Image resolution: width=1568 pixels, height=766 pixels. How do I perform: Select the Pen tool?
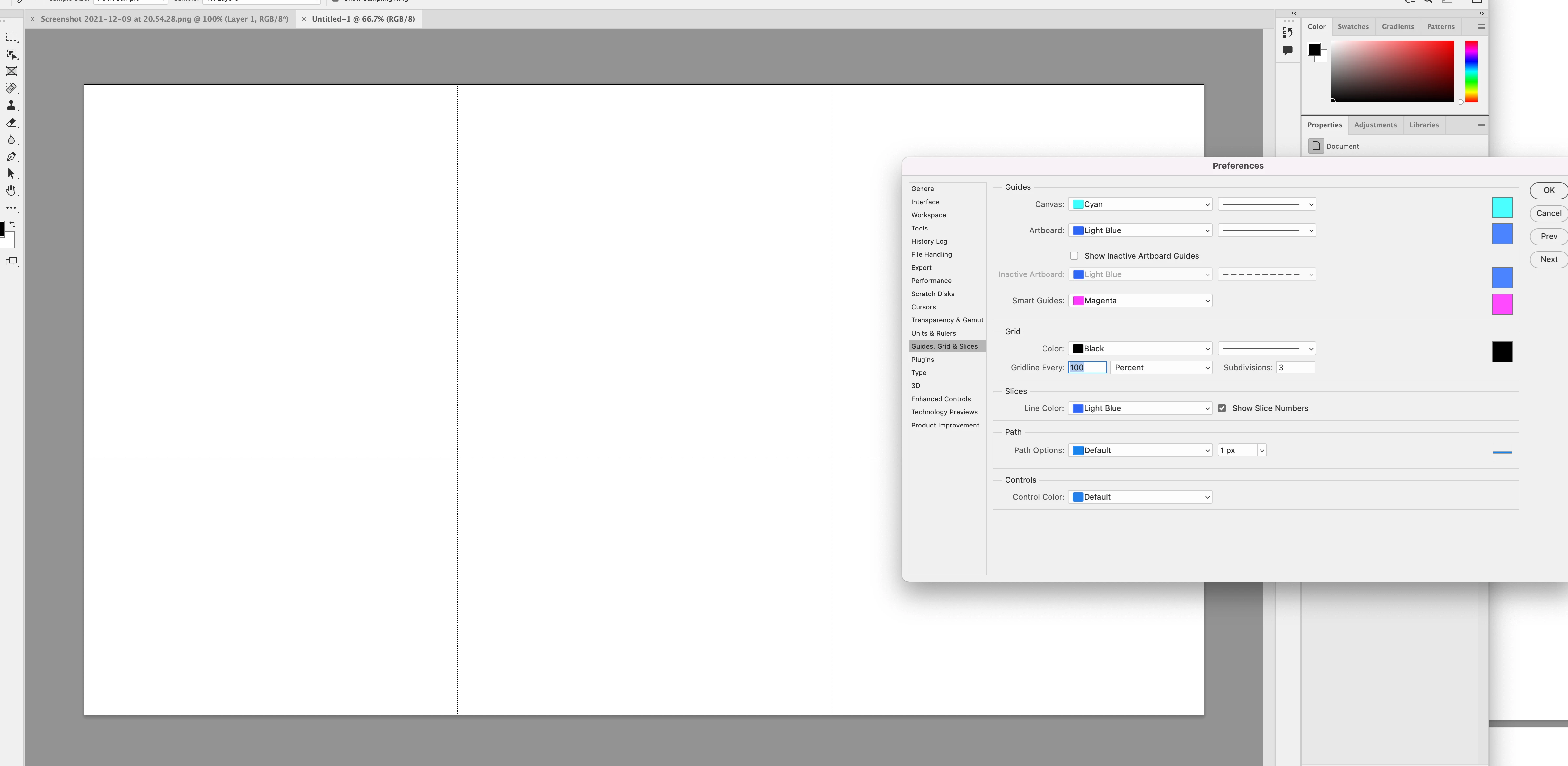point(11,157)
